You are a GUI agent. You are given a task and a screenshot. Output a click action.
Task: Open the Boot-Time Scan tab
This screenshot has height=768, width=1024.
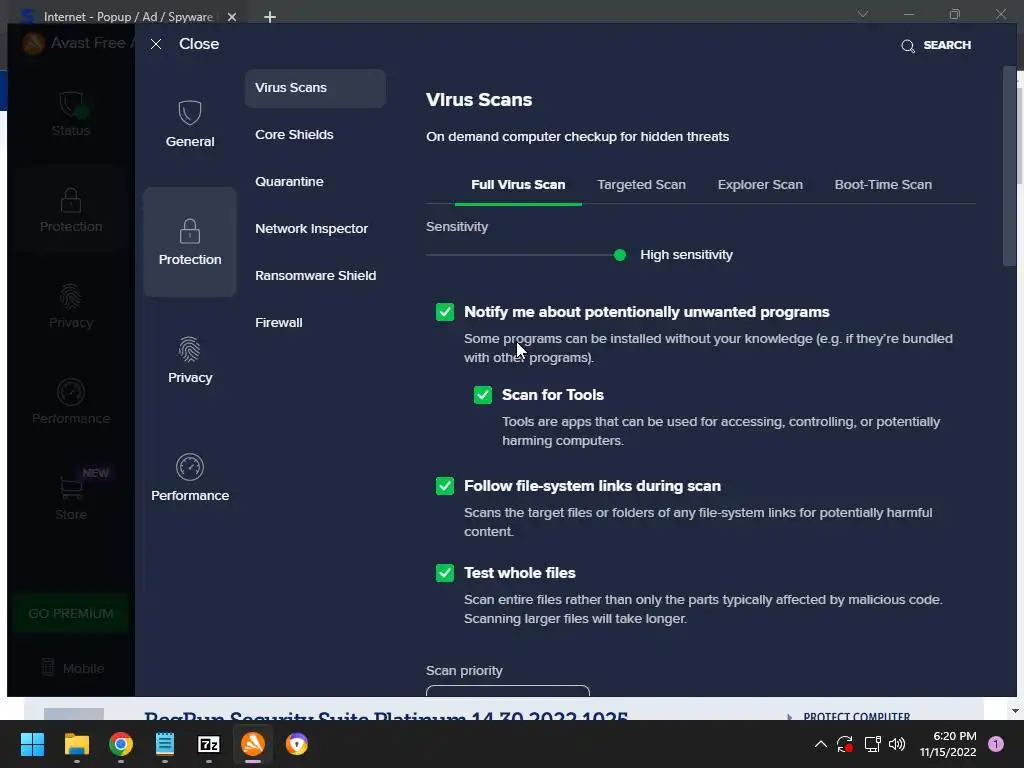(883, 185)
